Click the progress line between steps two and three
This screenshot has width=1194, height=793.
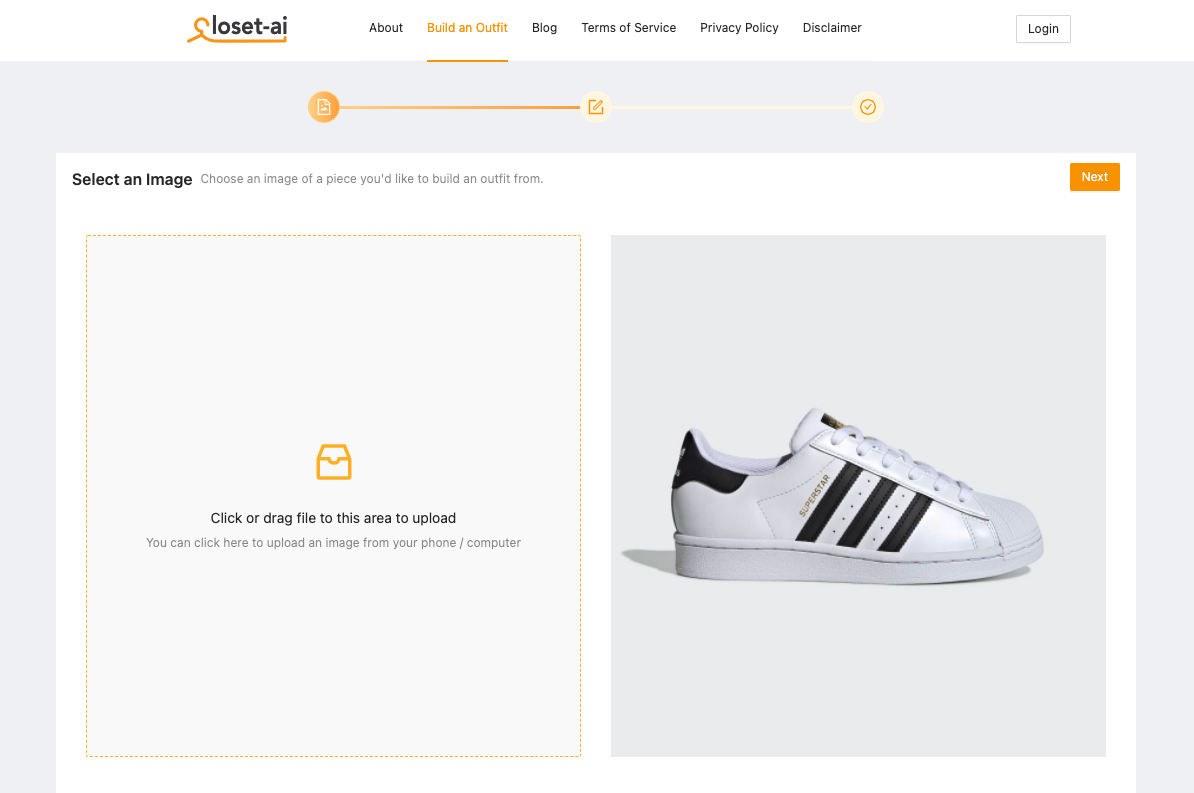(x=732, y=107)
